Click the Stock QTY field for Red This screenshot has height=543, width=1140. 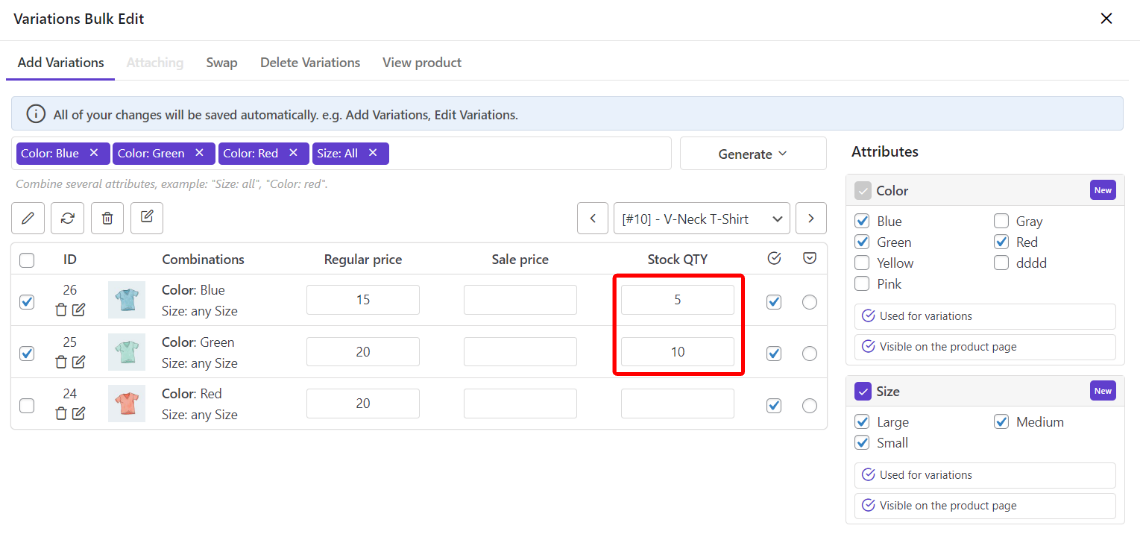[677, 404]
